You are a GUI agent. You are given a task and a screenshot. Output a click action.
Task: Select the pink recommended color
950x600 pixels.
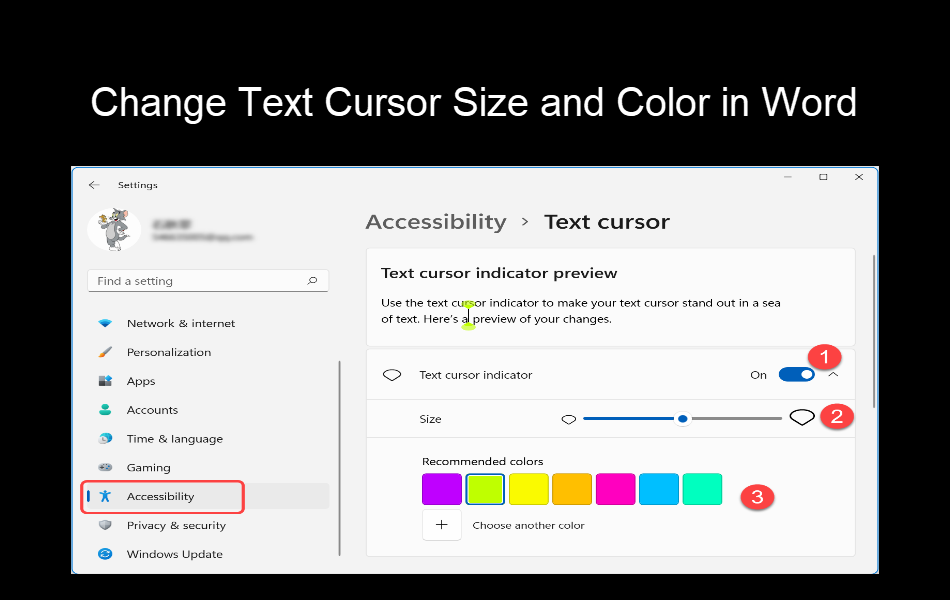[616, 489]
